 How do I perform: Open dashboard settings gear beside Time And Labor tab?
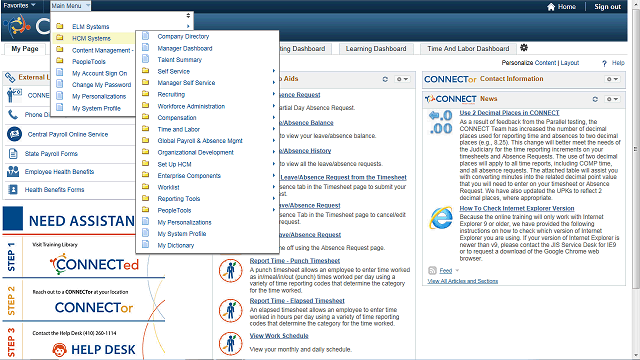pyautogui.click(x=524, y=48)
